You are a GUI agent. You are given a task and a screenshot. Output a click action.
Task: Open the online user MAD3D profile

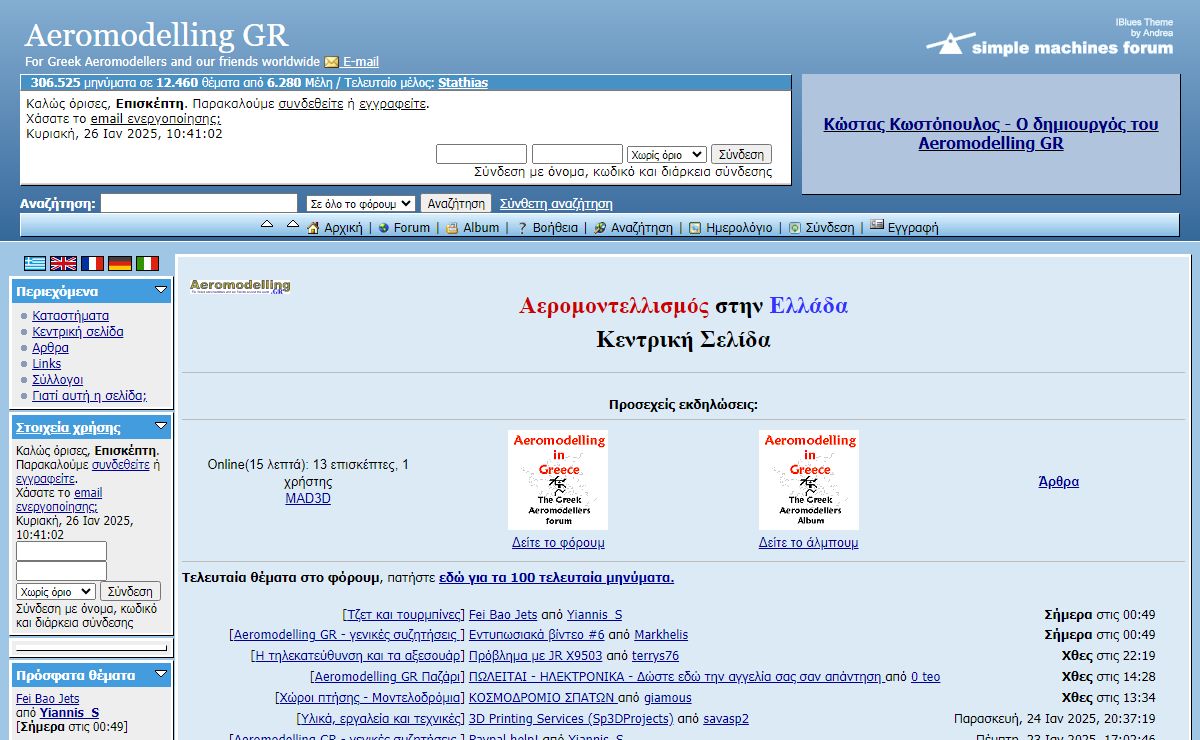308,498
